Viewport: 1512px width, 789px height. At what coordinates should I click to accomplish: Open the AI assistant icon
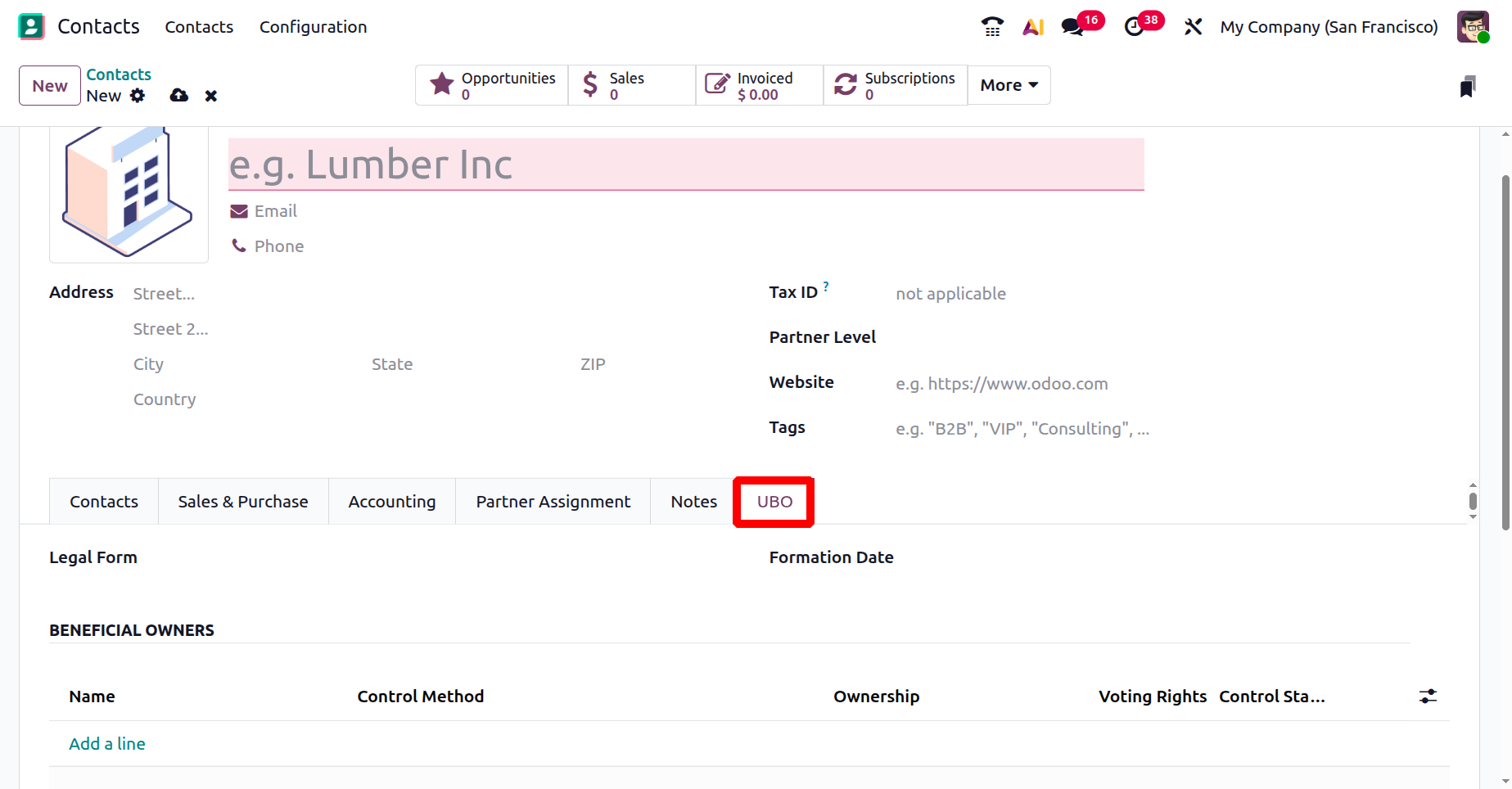coord(1033,27)
